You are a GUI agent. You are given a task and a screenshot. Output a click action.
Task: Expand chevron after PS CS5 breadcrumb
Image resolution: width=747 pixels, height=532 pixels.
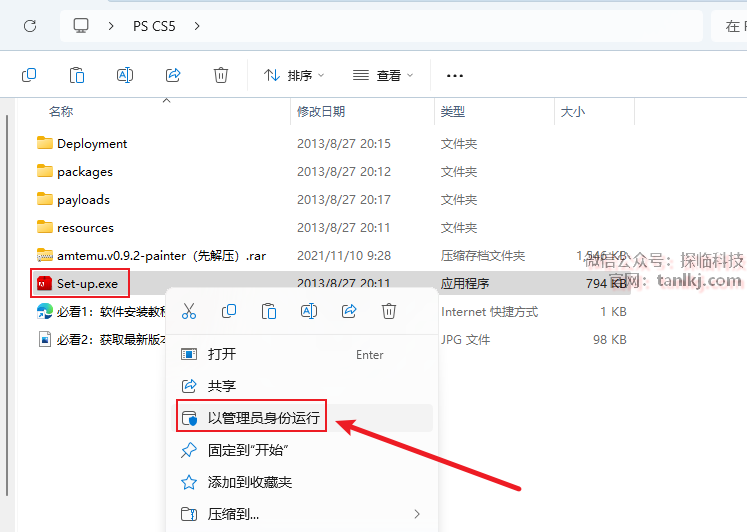click(197, 26)
